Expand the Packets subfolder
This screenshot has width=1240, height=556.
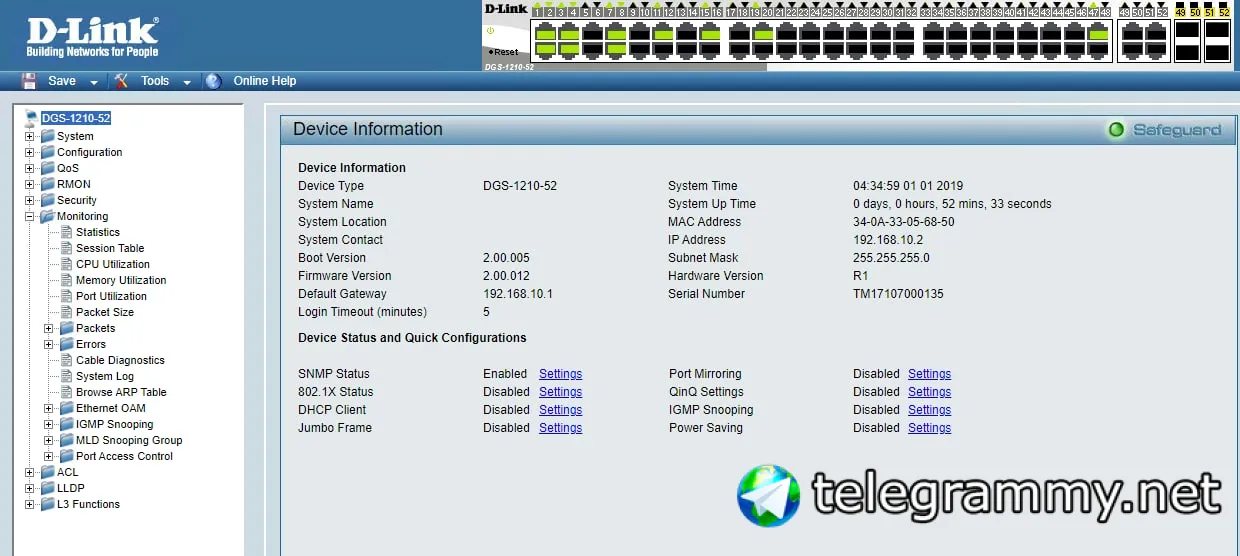click(49, 328)
